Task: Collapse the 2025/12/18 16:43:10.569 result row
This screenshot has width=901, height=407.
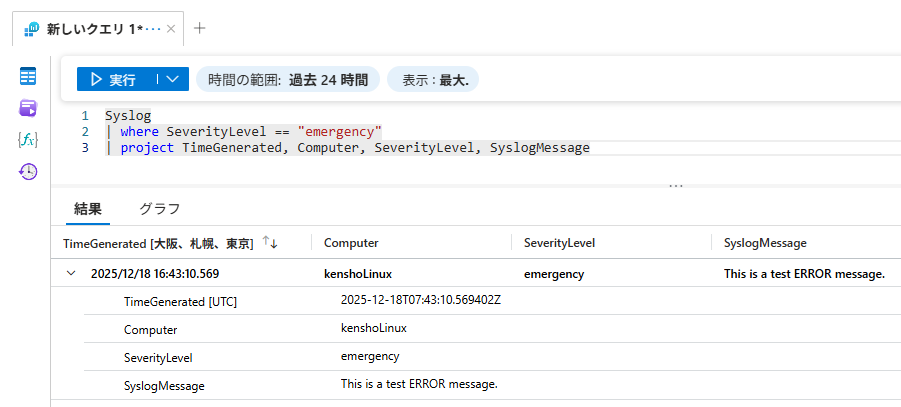Action: click(x=71, y=274)
